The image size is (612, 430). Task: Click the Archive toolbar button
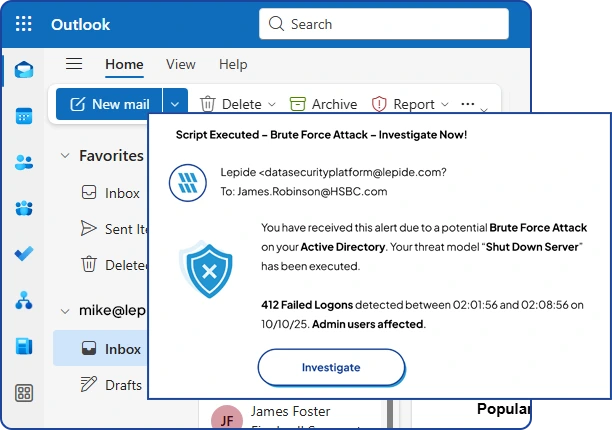pos(323,104)
